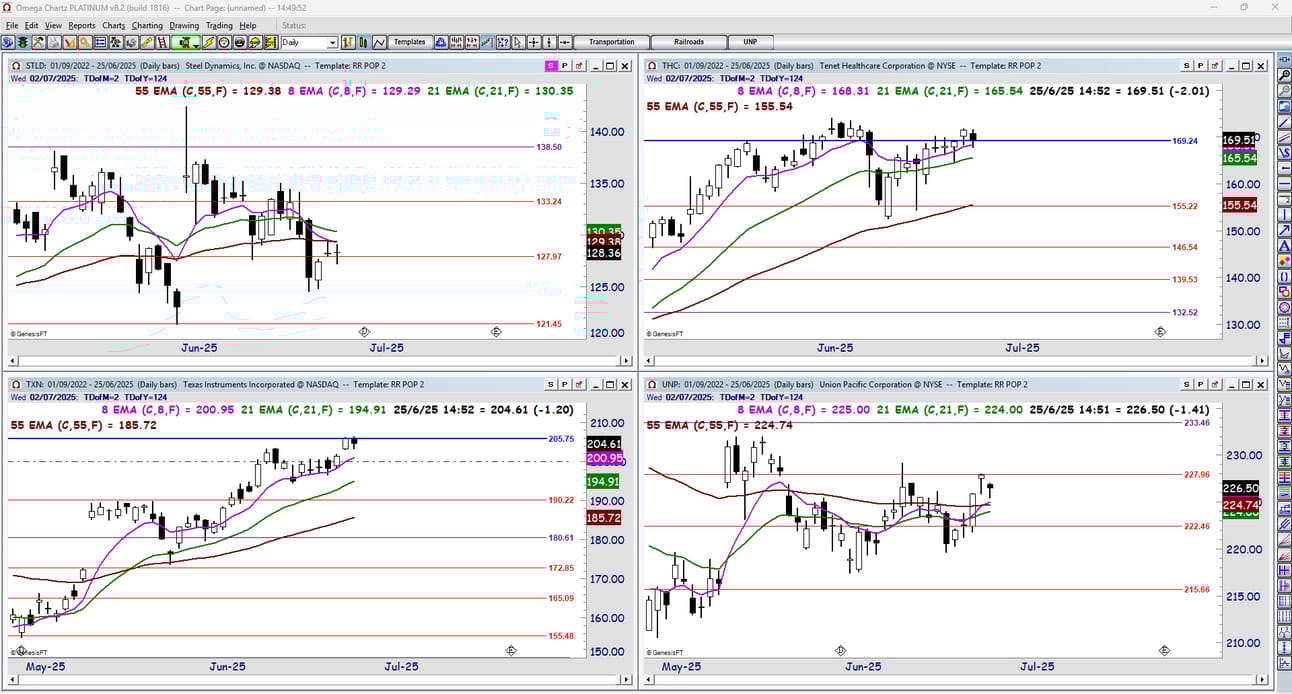Click the TXN chart scrollbar left arrow
This screenshot has width=1292, height=694.
[14, 678]
